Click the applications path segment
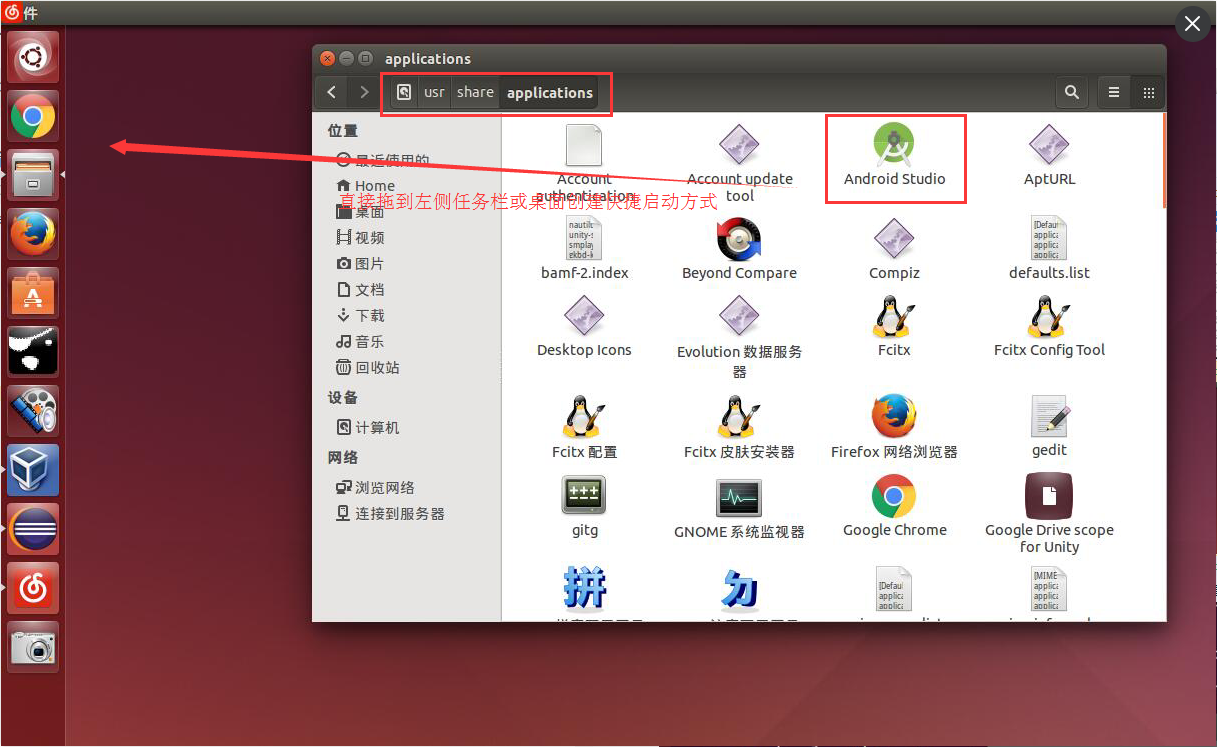1217x747 pixels. [549, 93]
